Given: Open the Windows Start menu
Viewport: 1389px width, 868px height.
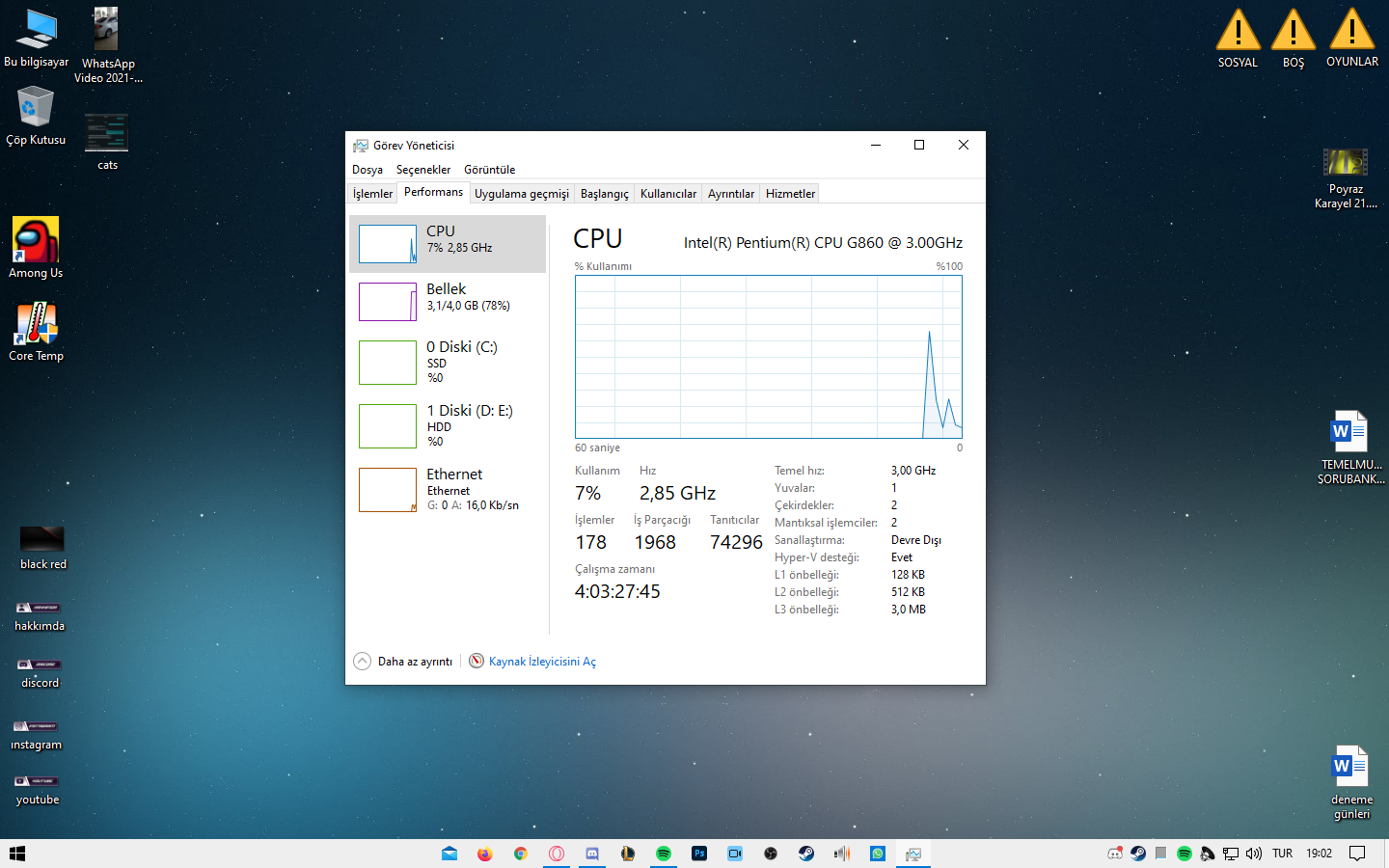Looking at the screenshot, I should point(17,854).
